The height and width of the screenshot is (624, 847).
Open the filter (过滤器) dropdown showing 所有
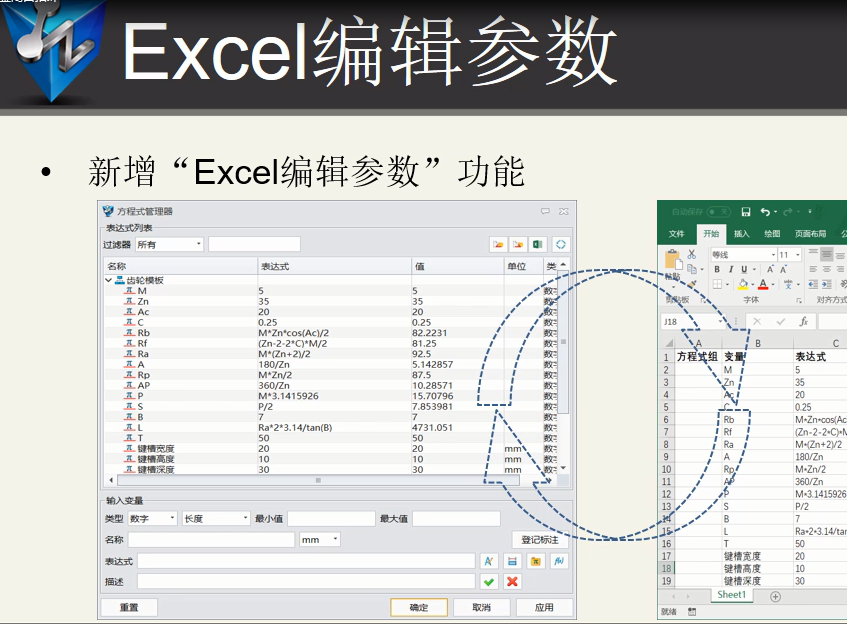coord(169,244)
